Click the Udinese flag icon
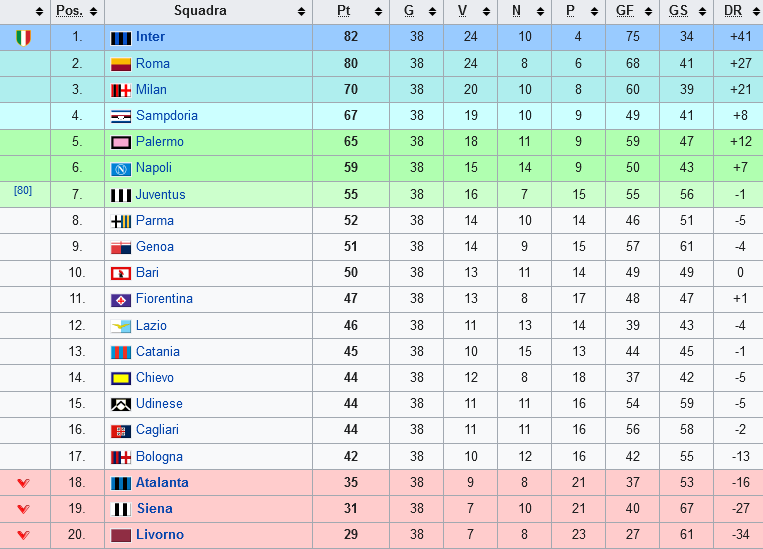This screenshot has width=763, height=549. tap(121, 404)
